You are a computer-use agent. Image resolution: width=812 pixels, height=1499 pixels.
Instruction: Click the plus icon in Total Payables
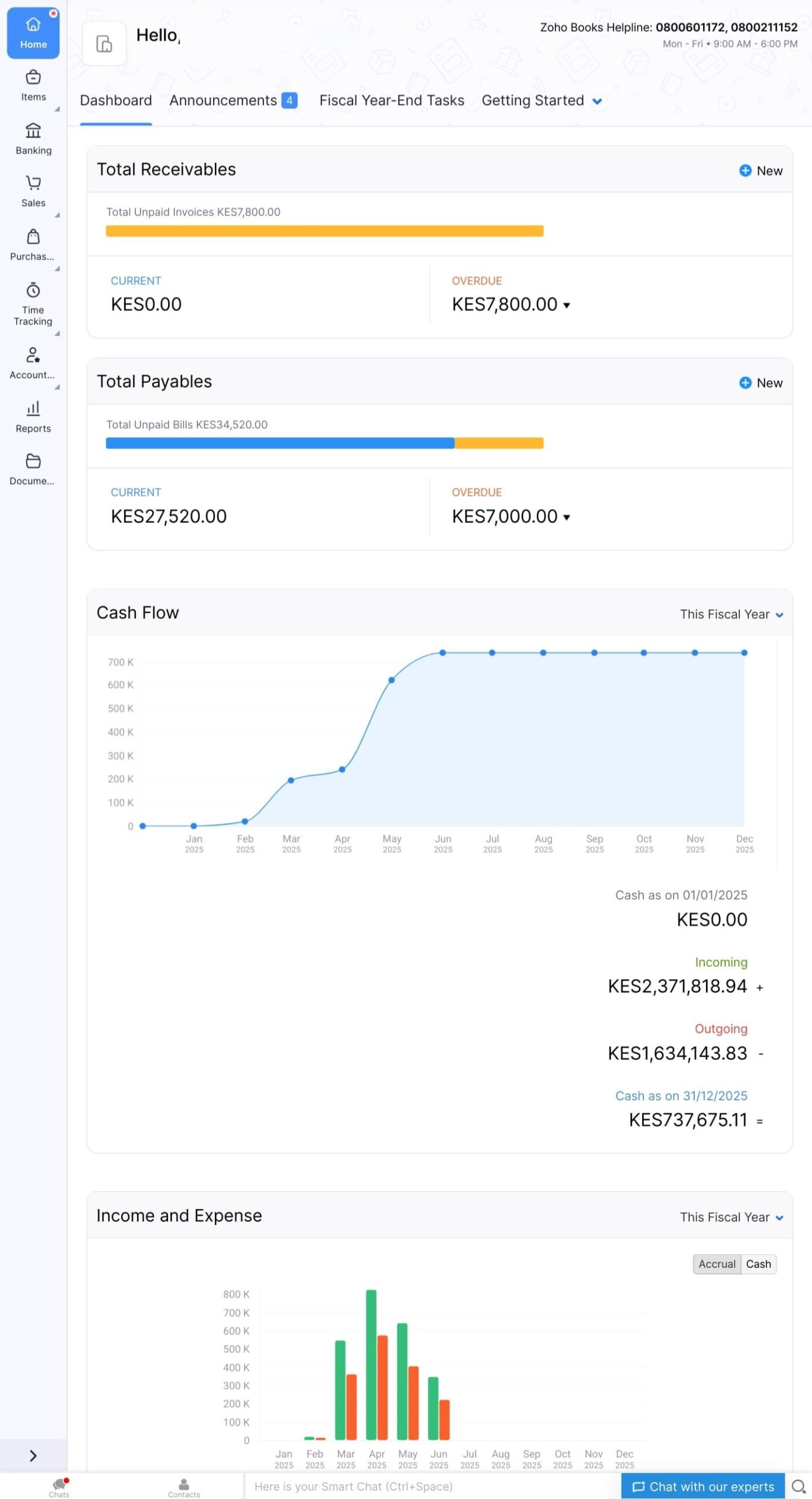click(745, 382)
